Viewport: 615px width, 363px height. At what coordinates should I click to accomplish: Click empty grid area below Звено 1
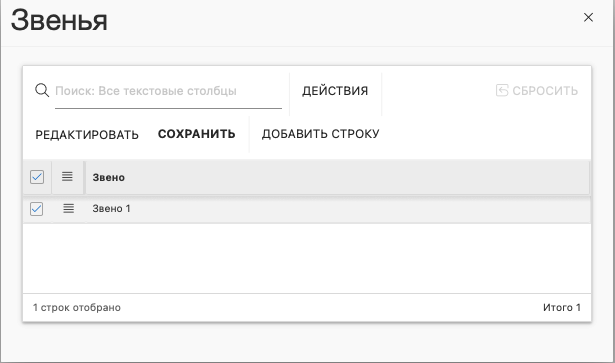(x=307, y=258)
